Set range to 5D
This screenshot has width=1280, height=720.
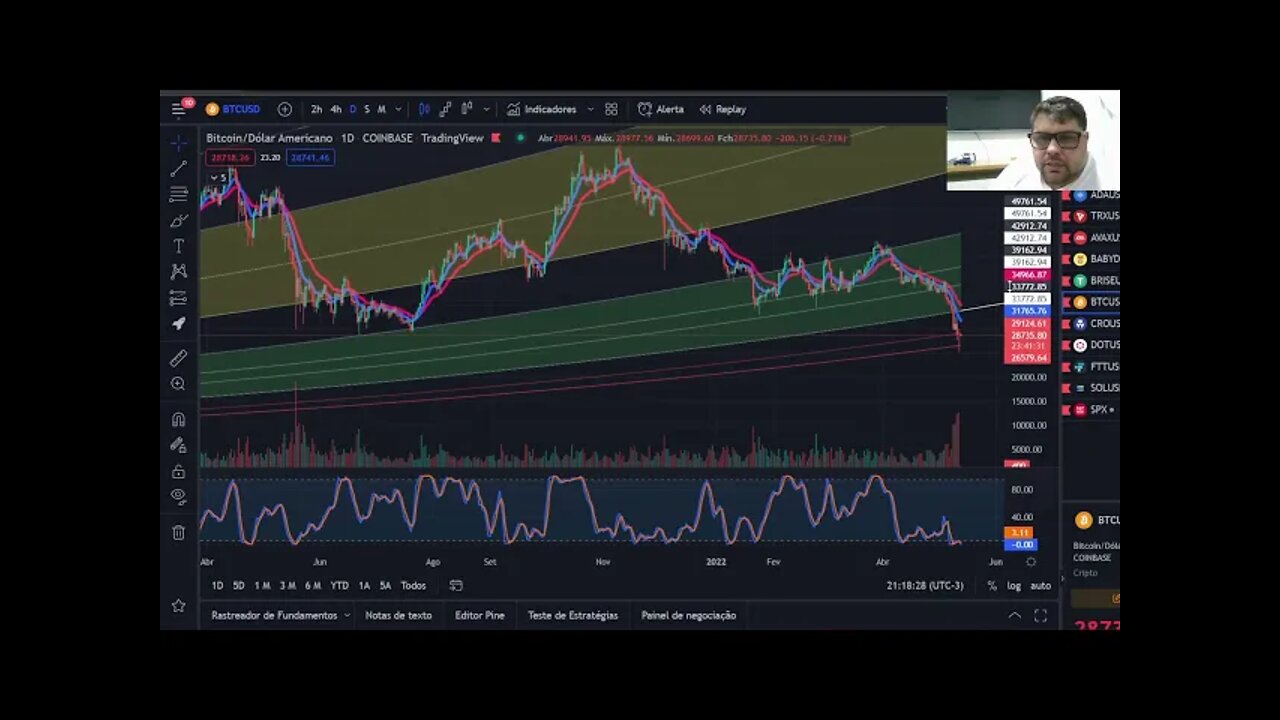(x=238, y=585)
